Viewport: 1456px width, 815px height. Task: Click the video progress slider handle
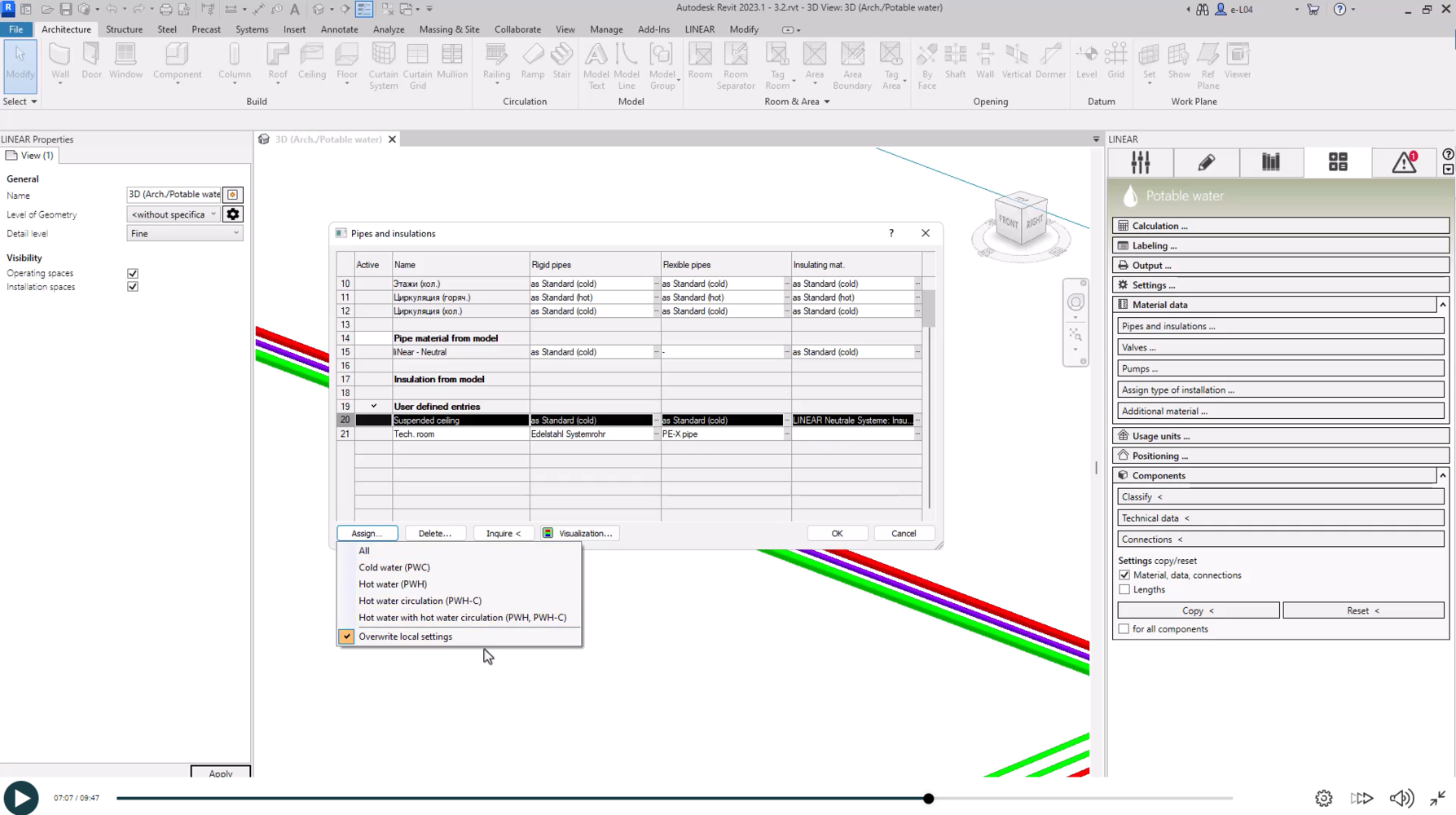928,799
